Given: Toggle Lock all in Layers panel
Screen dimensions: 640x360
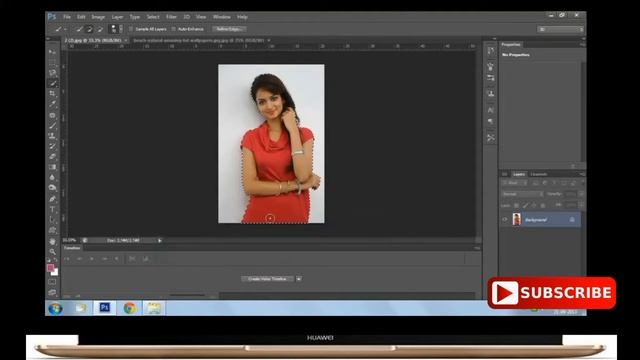Looking at the screenshot, I should click(542, 205).
